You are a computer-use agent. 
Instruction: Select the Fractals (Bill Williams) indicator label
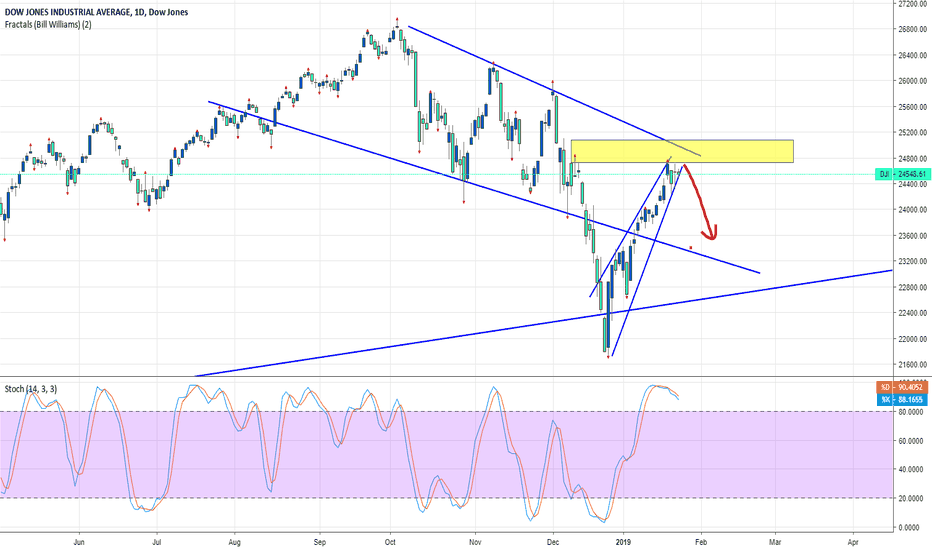pos(48,24)
